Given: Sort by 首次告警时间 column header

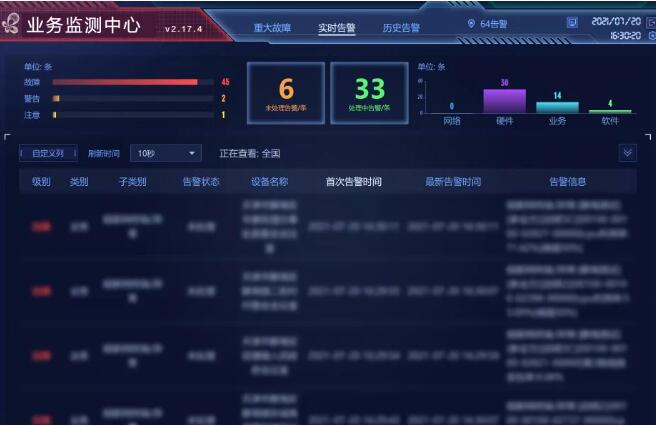Looking at the screenshot, I should [x=354, y=182].
